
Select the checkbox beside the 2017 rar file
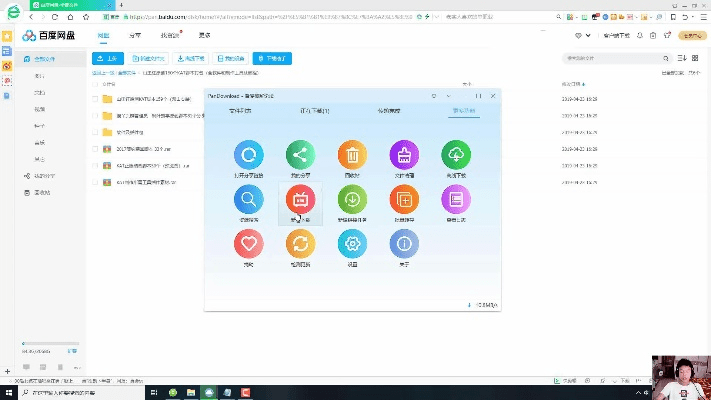(x=96, y=149)
